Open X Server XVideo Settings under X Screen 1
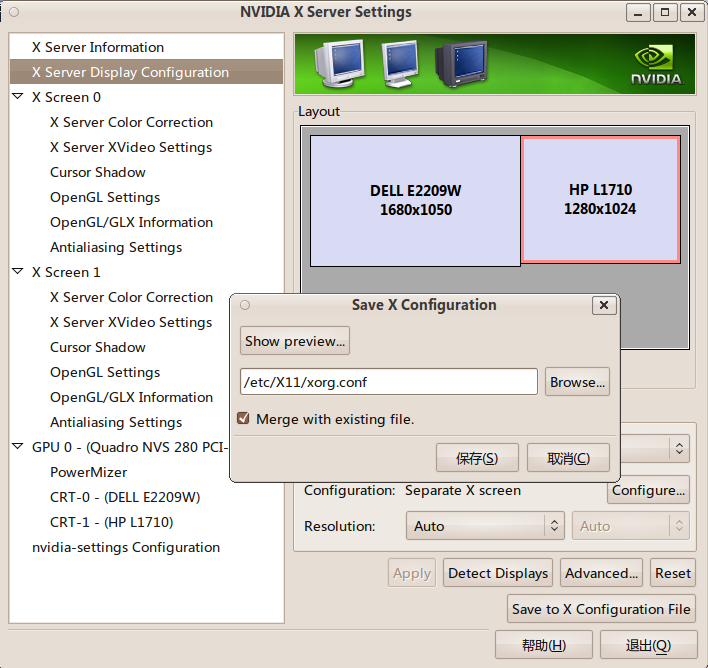 pos(131,322)
